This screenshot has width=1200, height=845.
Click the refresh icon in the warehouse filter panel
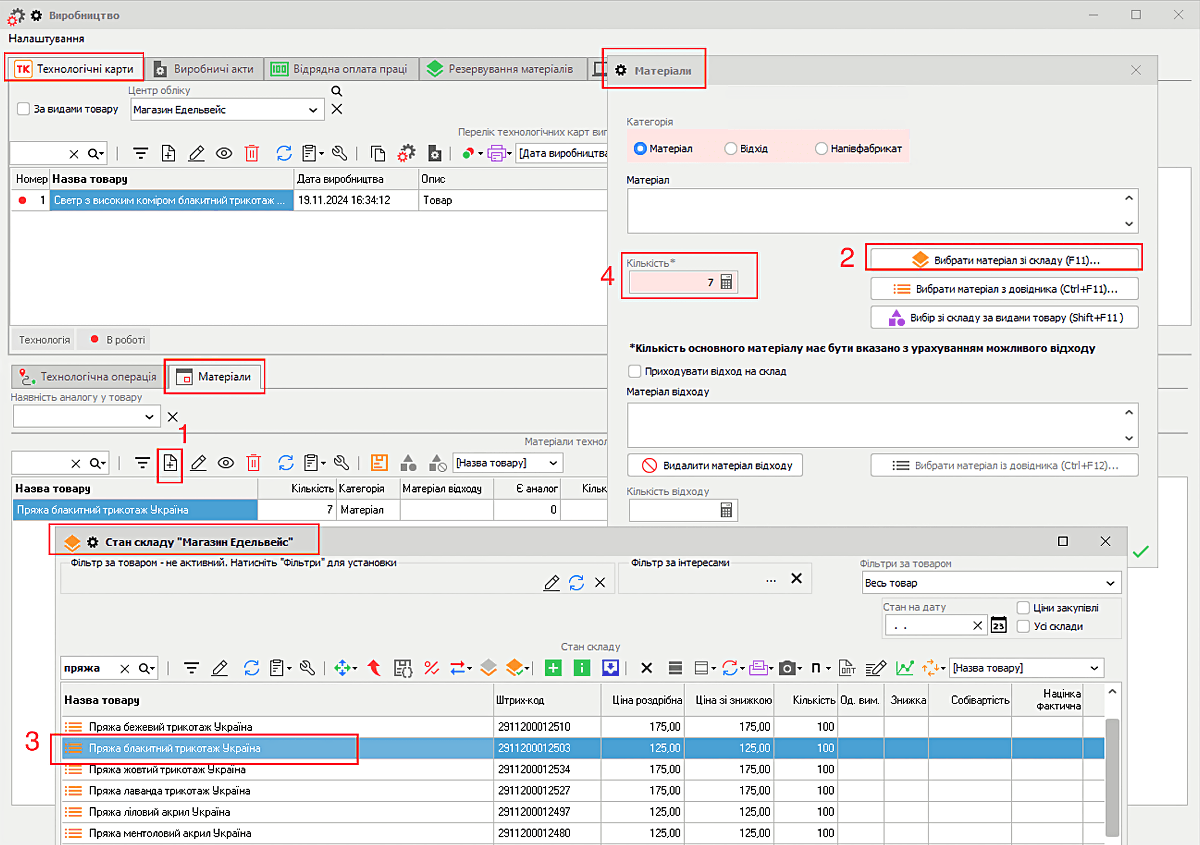(x=576, y=583)
